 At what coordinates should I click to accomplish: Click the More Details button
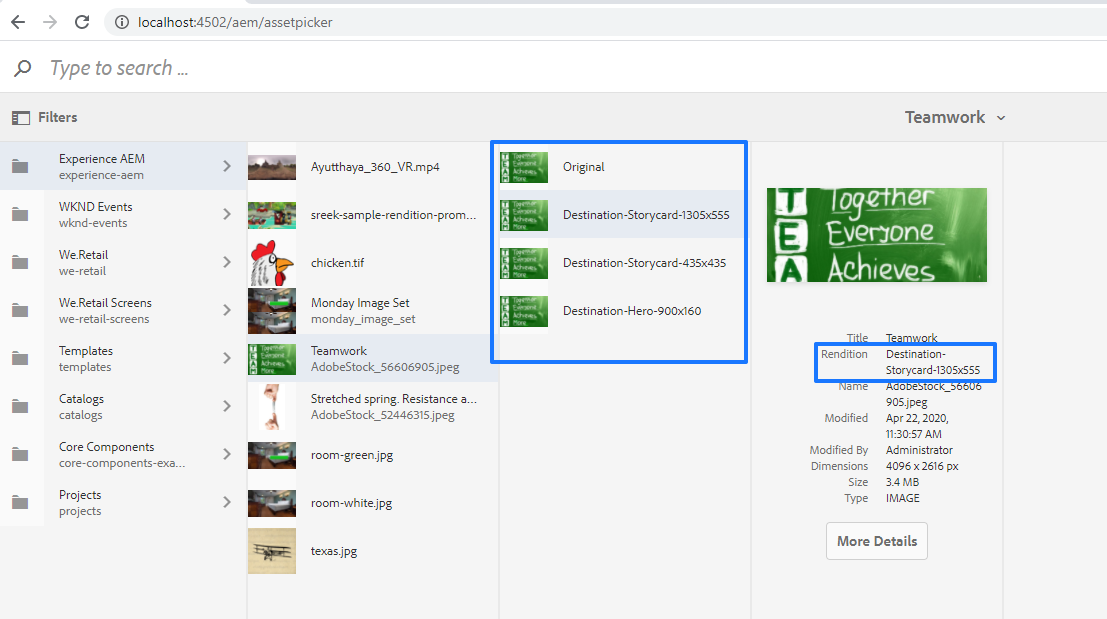(876, 540)
